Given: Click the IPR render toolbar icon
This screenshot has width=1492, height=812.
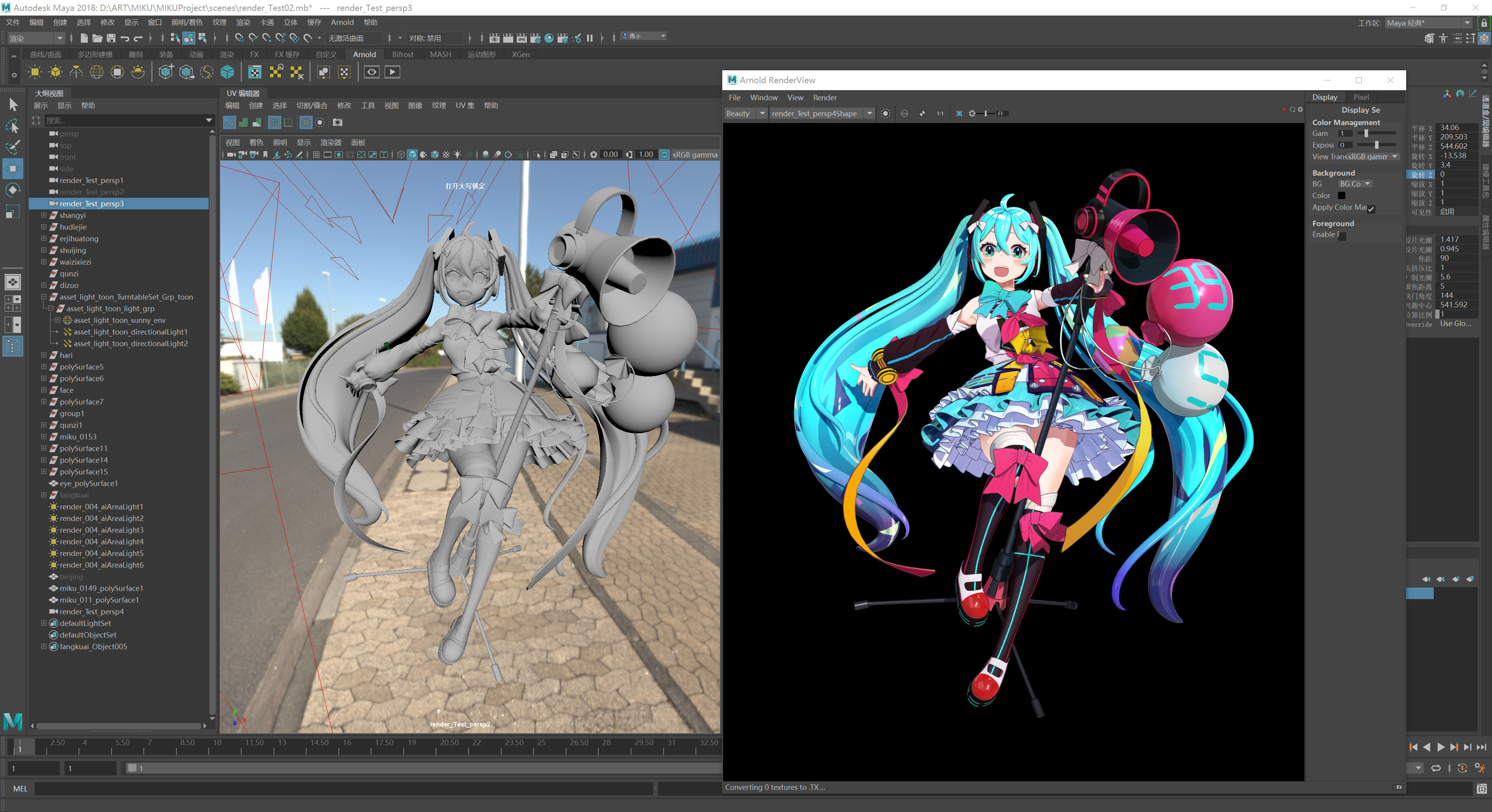Looking at the screenshot, I should 522,38.
